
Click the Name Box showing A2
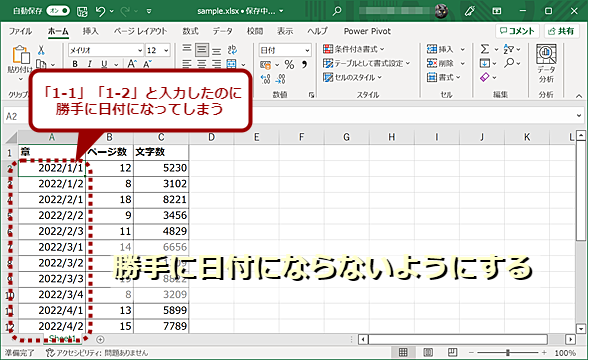click(x=16, y=116)
